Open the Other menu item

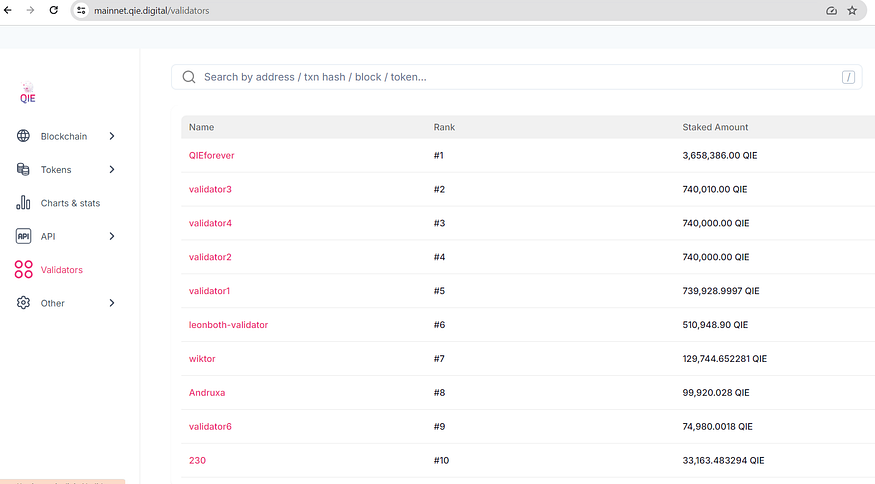coord(52,303)
